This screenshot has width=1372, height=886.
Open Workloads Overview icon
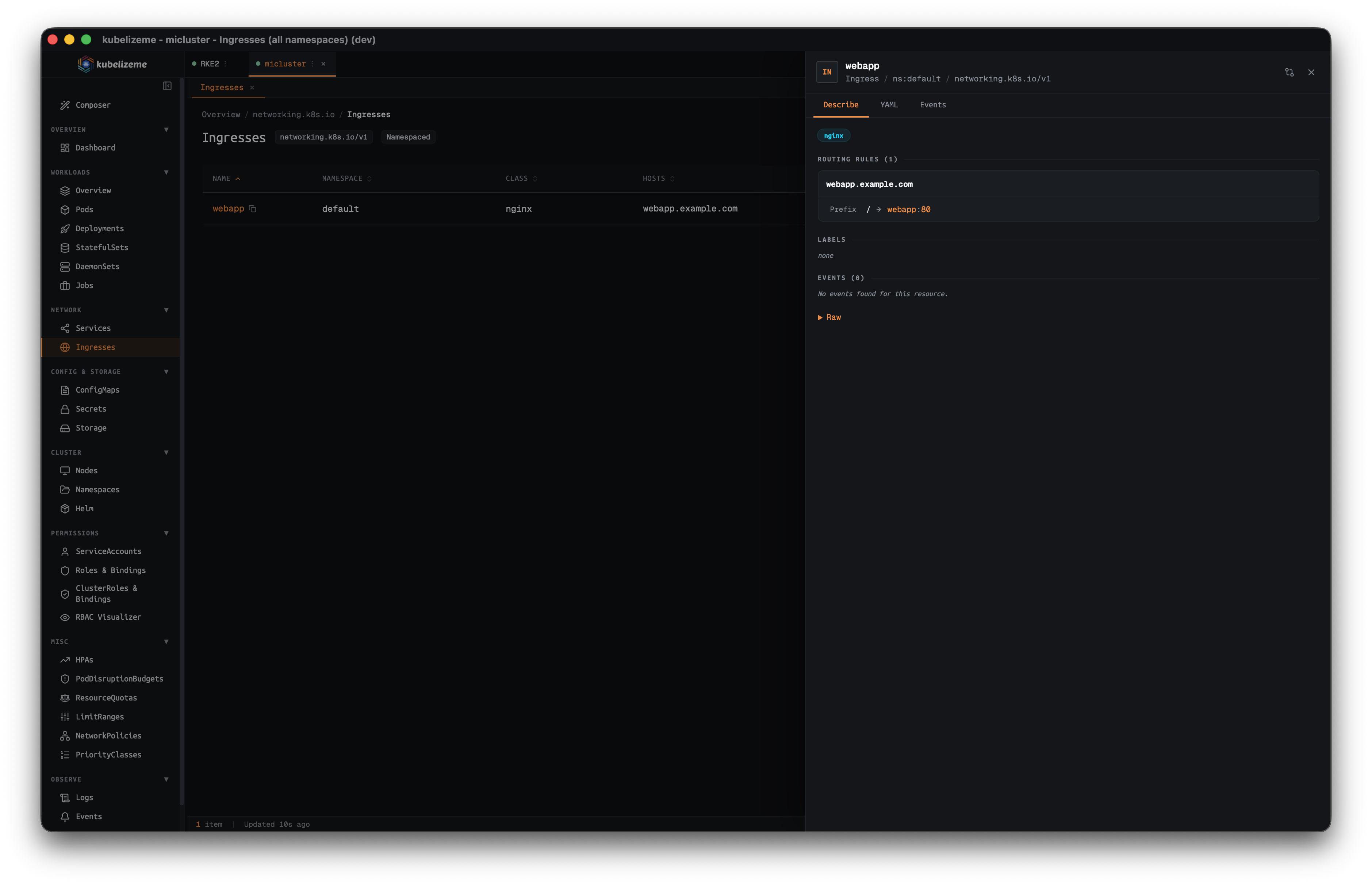(x=65, y=191)
